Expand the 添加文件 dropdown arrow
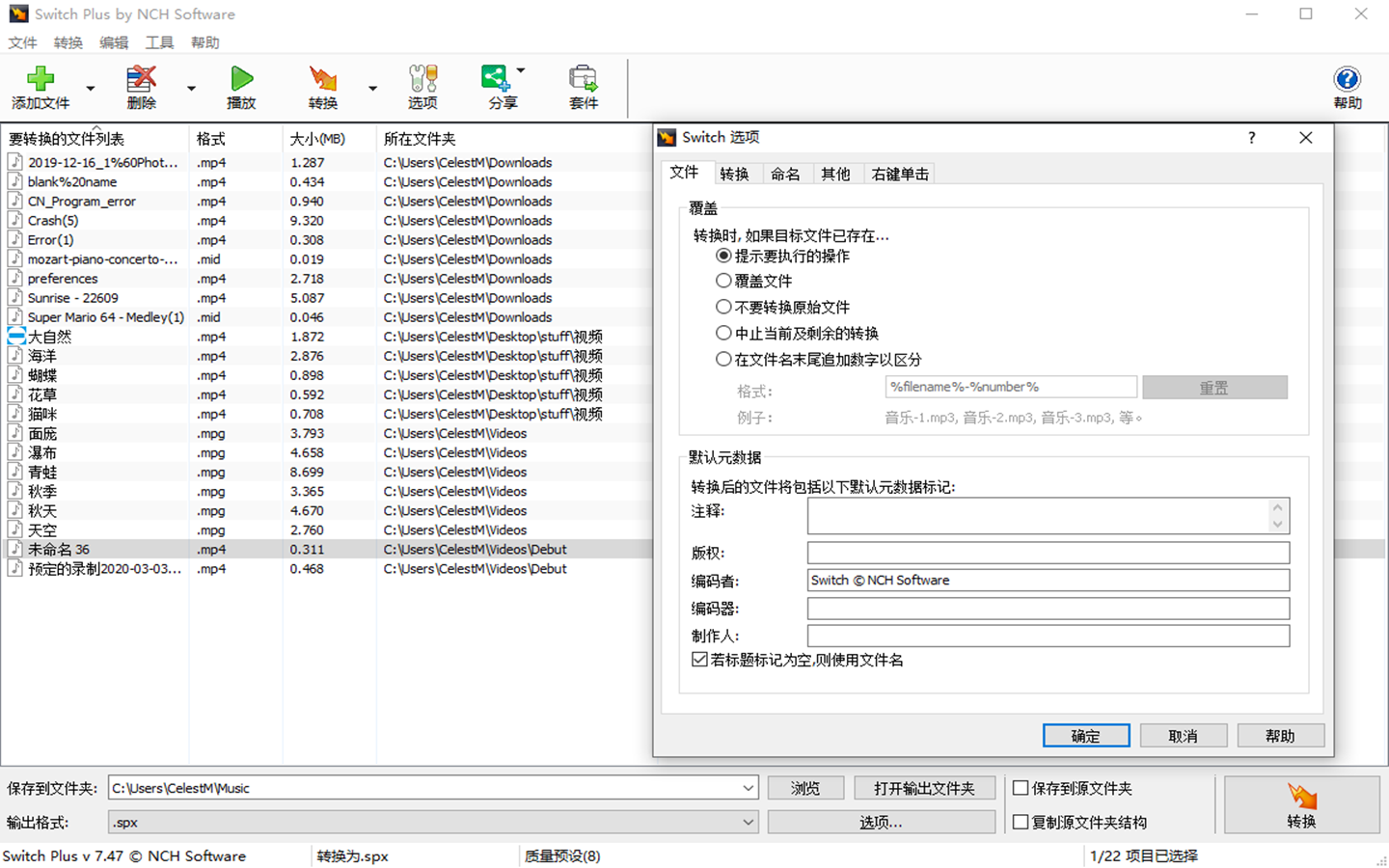1389x868 pixels. [91, 88]
